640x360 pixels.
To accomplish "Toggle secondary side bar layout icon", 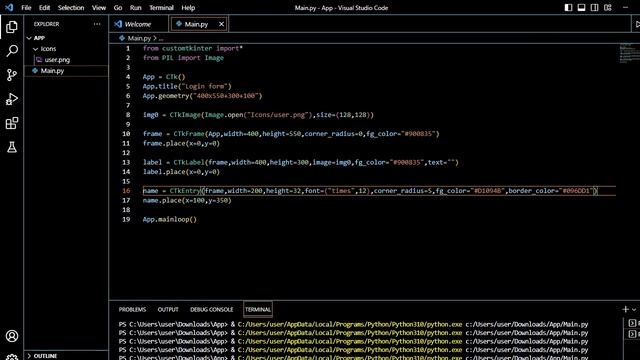I will [594, 7].
